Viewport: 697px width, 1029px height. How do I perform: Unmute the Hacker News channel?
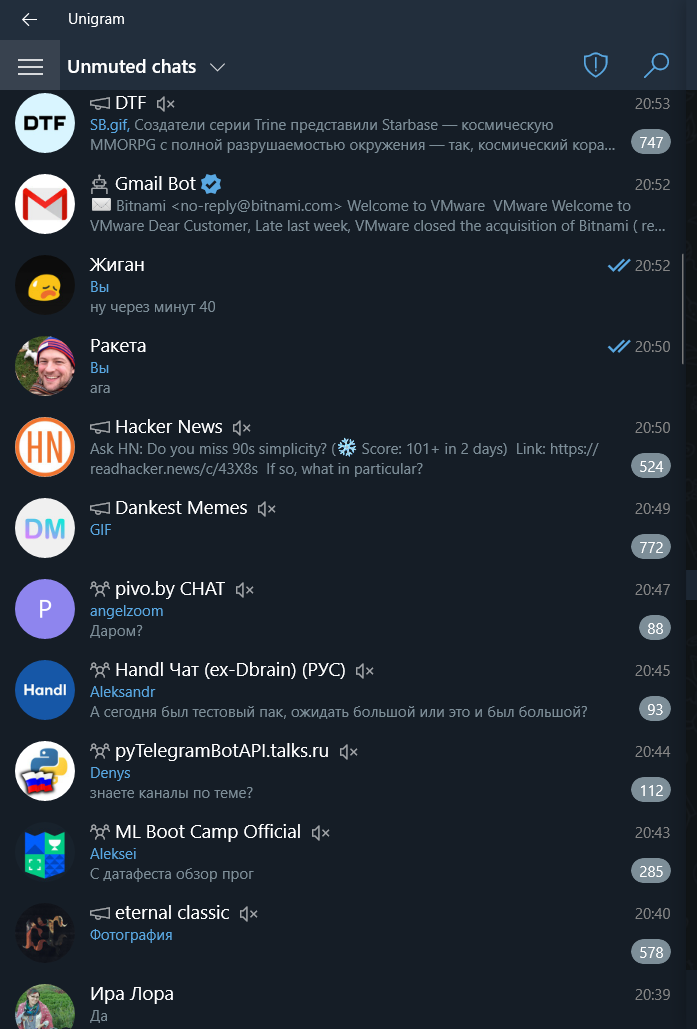(x=242, y=428)
